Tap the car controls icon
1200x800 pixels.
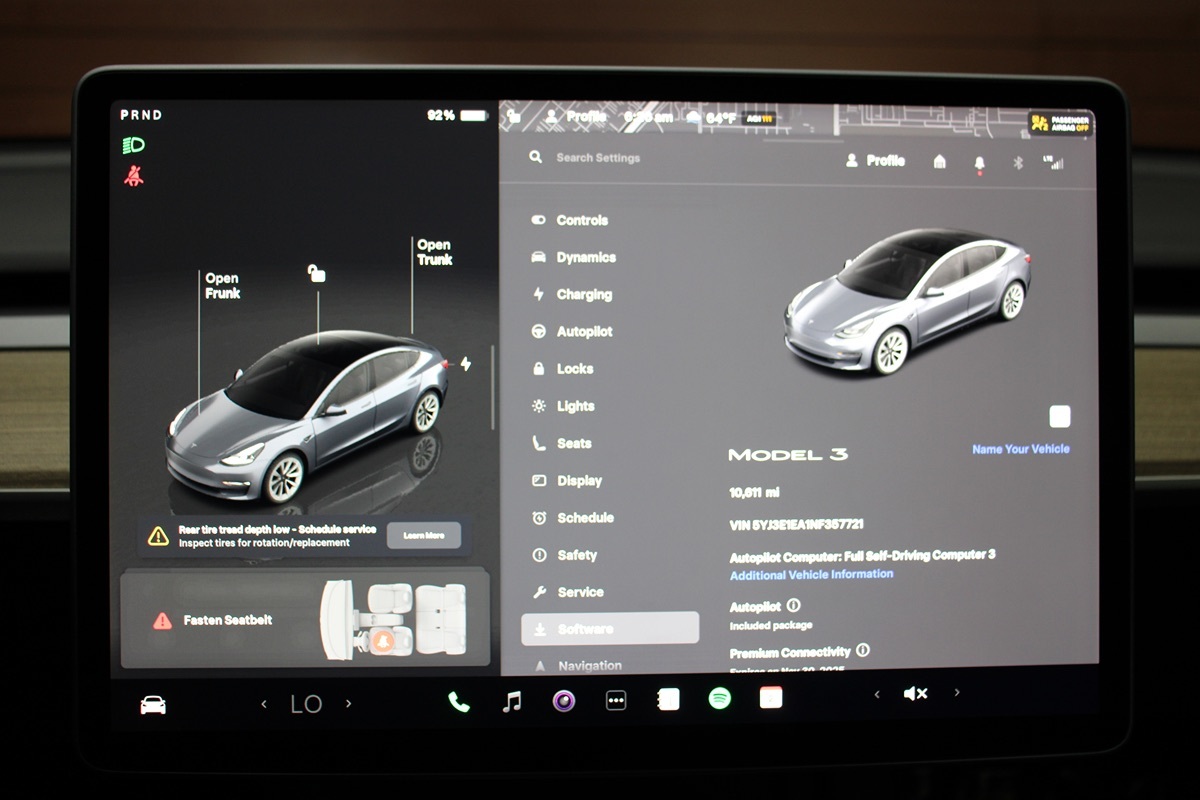(x=153, y=705)
